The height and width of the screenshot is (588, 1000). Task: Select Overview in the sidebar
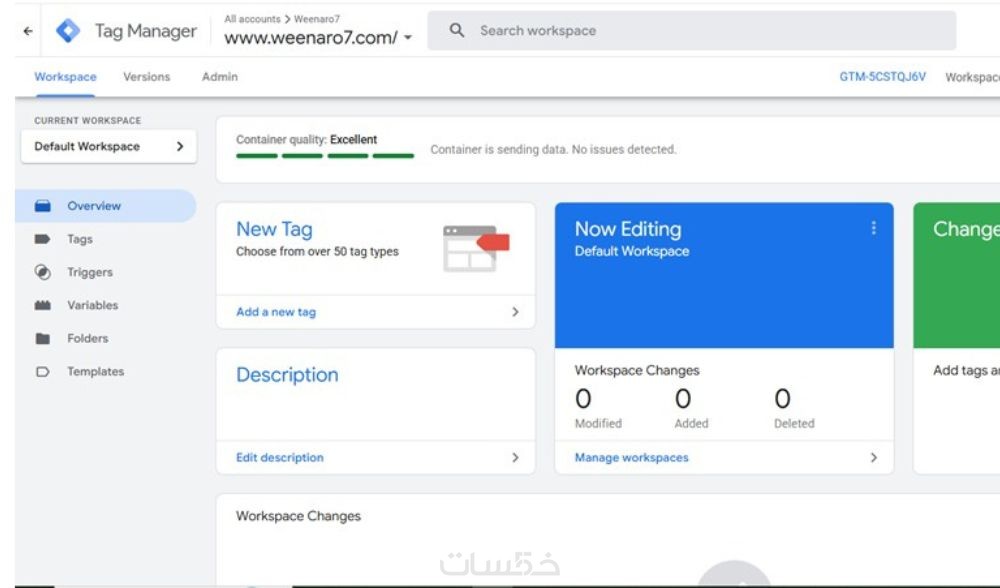pyautogui.click(x=94, y=206)
